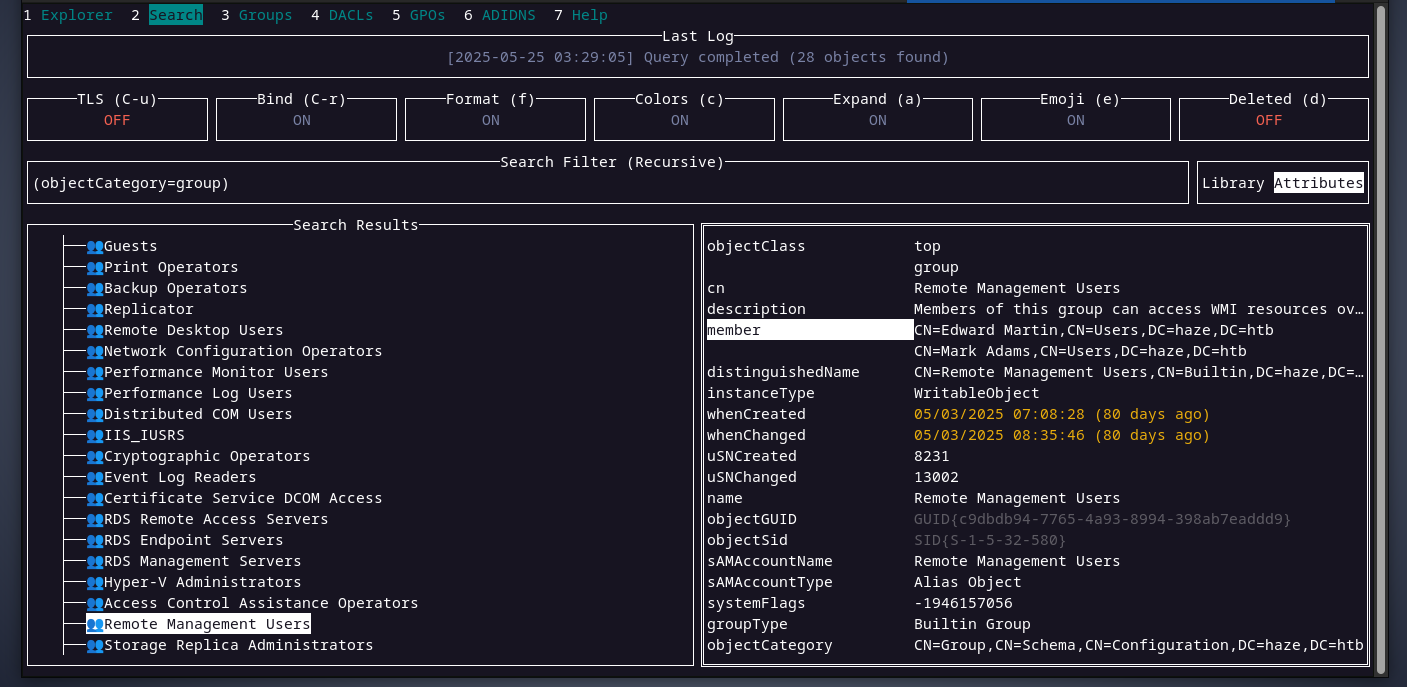Screen dimensions: 1407x687
Task: Click the group icon next to Guests
Action: pos(95,246)
